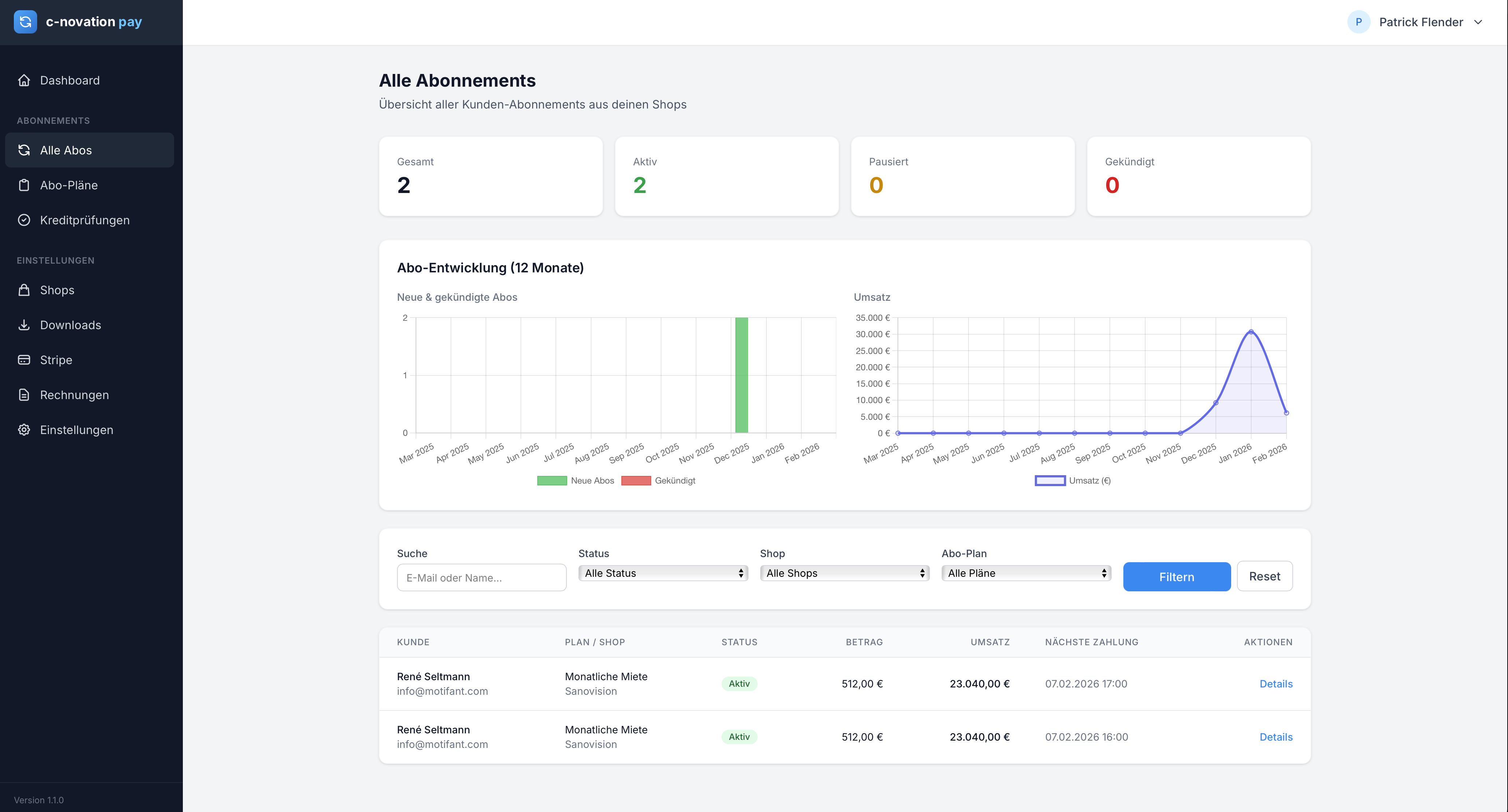The image size is (1508, 812).
Task: Select Alle Abos in the sidebar
Action: (x=90, y=150)
